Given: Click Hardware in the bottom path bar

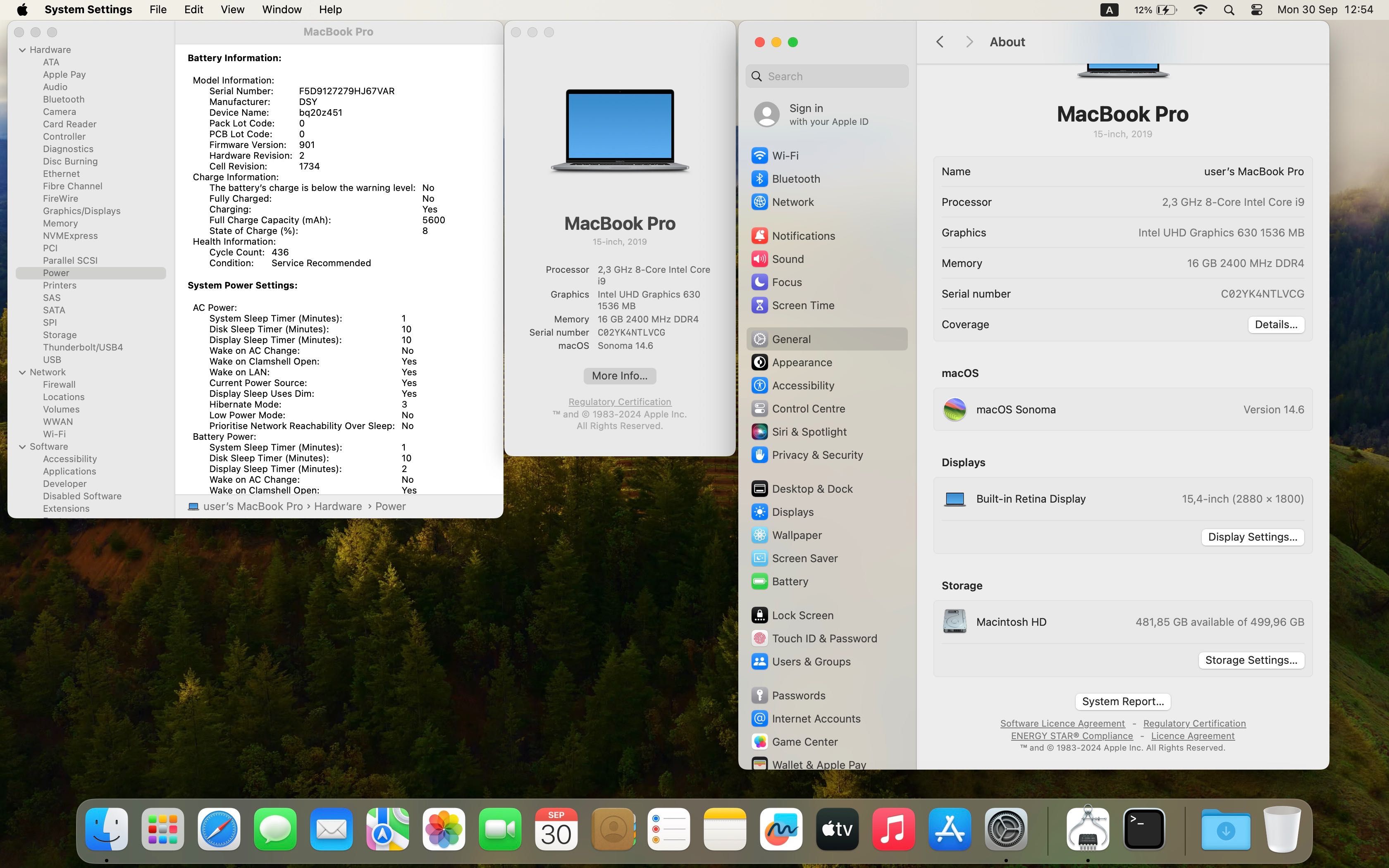Looking at the screenshot, I should coord(337,506).
